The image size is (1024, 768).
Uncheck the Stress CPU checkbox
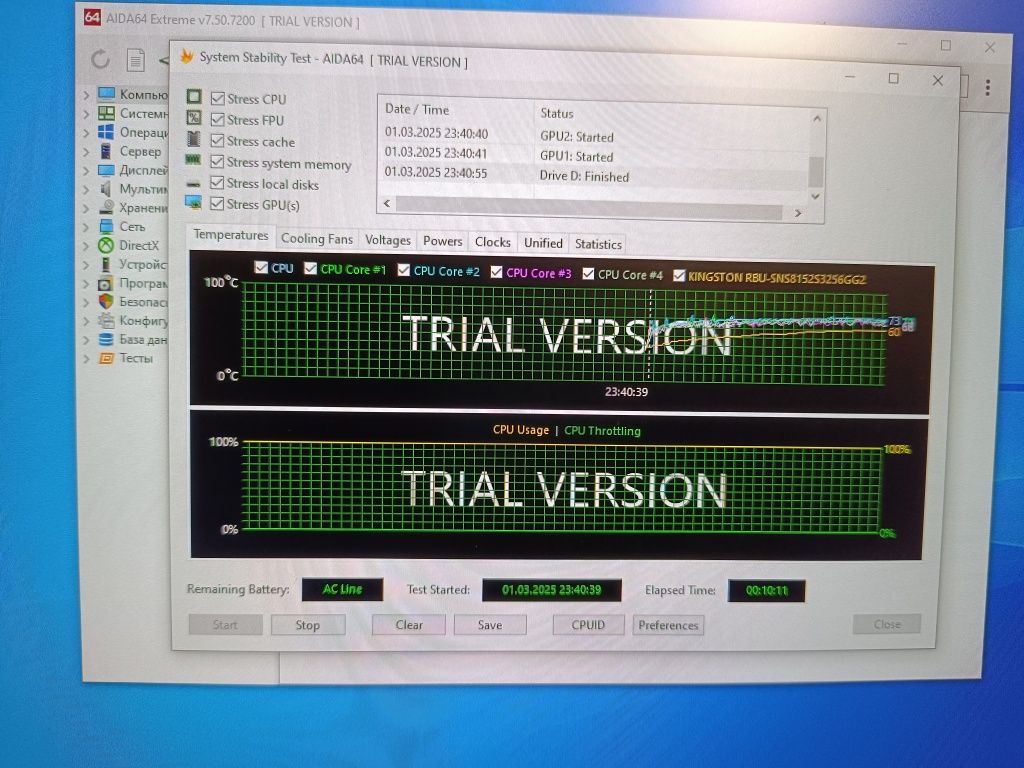pyautogui.click(x=217, y=99)
